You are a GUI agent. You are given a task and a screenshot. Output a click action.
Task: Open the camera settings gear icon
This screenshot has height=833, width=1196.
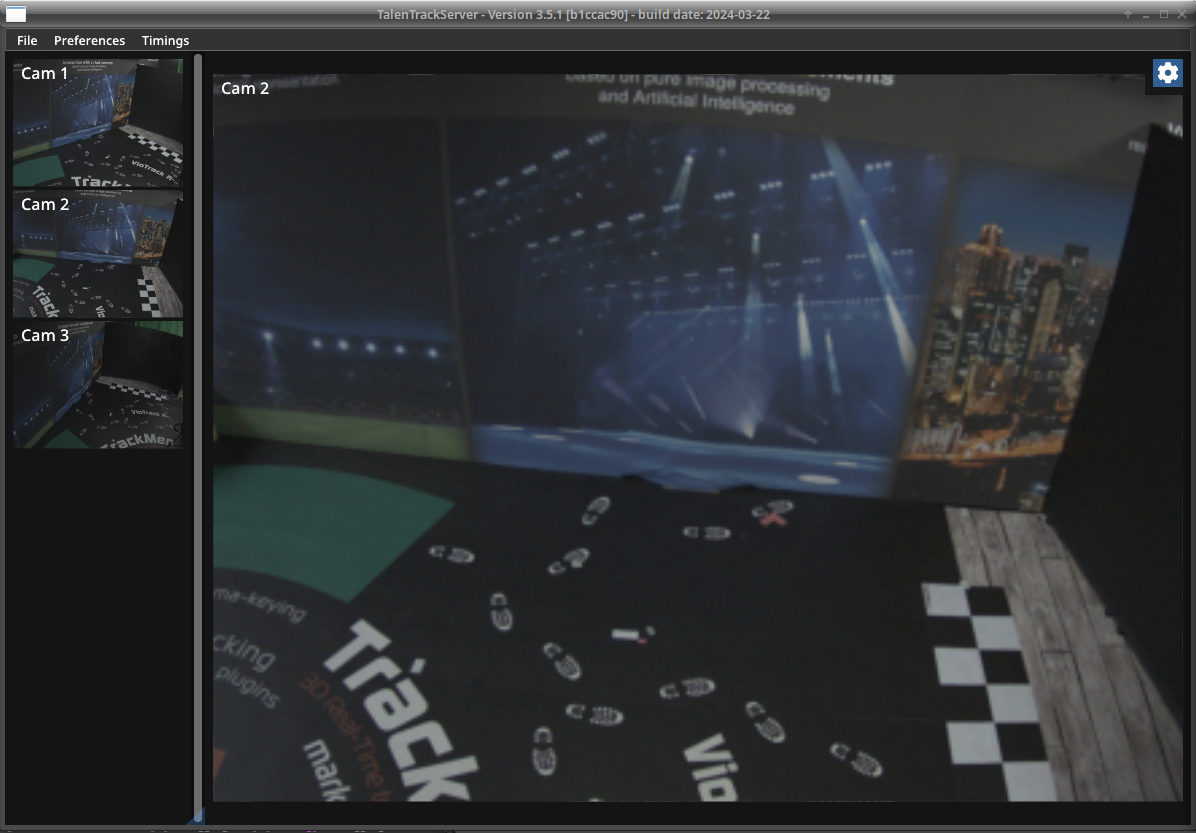1167,73
